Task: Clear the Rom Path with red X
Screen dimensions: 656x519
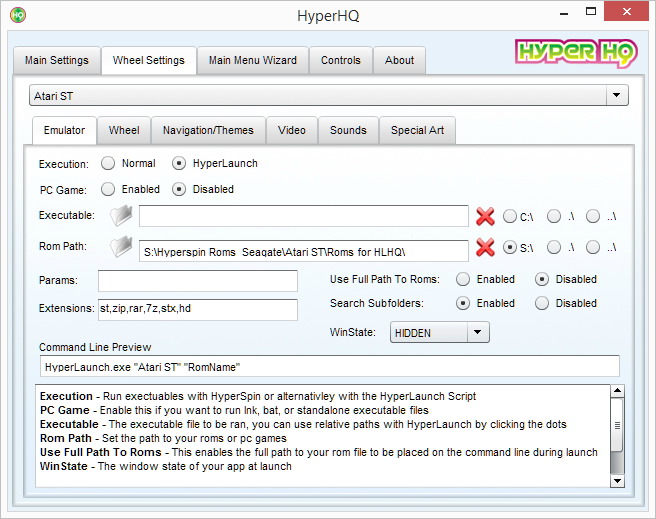Action: 485,249
